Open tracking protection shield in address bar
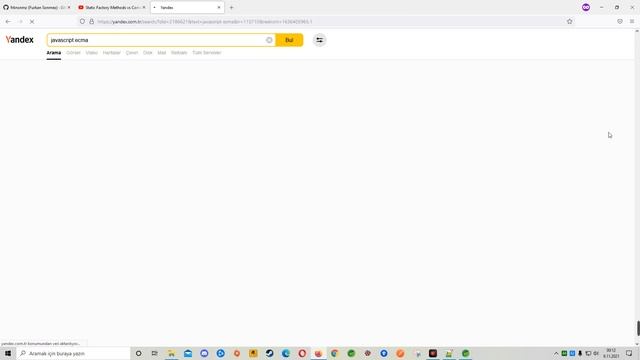The height and width of the screenshot is (360, 640). [82, 22]
